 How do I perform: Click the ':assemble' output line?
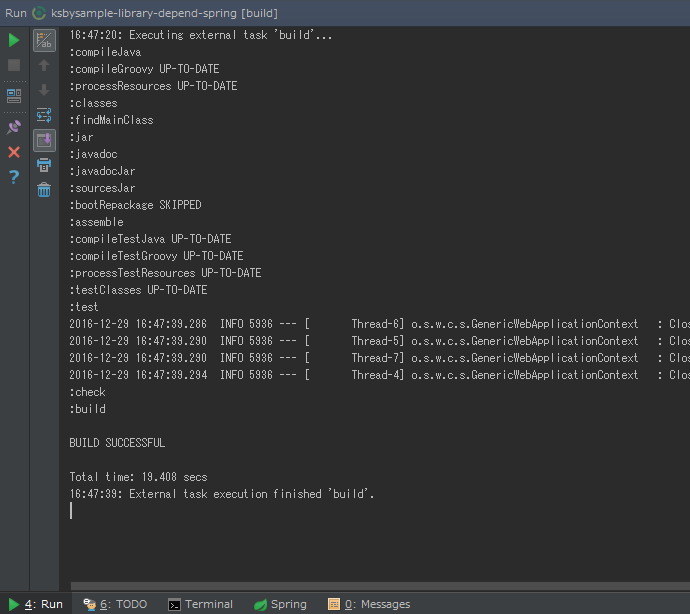click(x=96, y=222)
